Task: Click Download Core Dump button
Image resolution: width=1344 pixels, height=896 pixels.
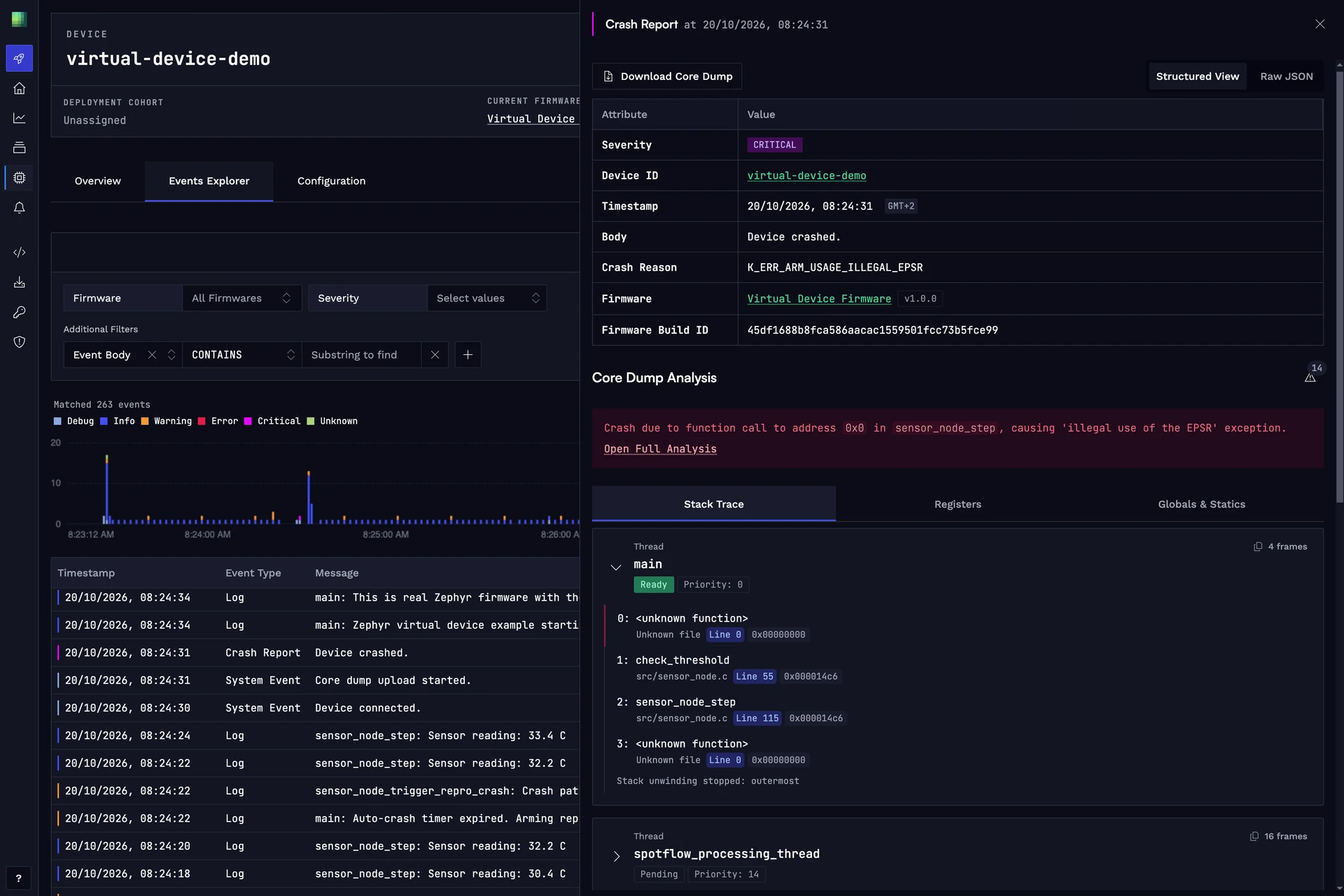Action: 666,76
